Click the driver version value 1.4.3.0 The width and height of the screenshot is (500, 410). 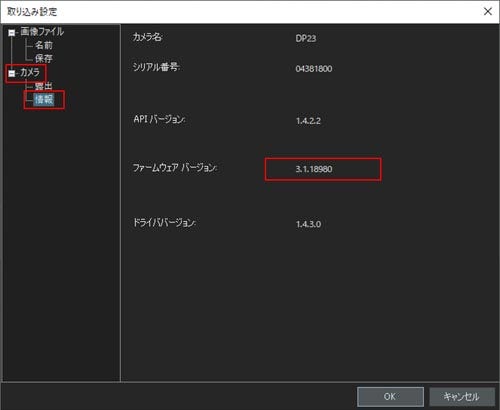(x=308, y=224)
